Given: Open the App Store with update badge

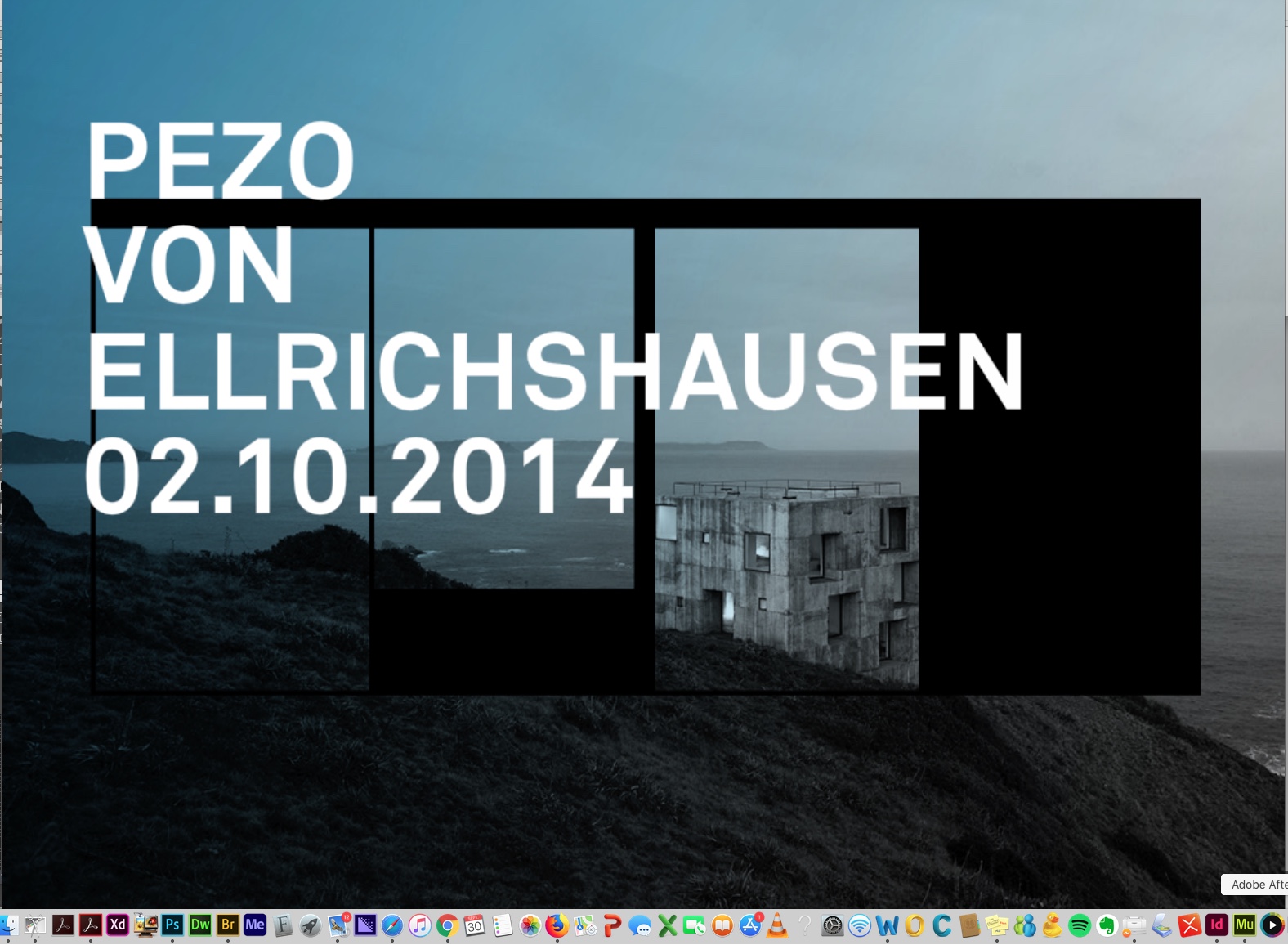Looking at the screenshot, I should coord(749,925).
